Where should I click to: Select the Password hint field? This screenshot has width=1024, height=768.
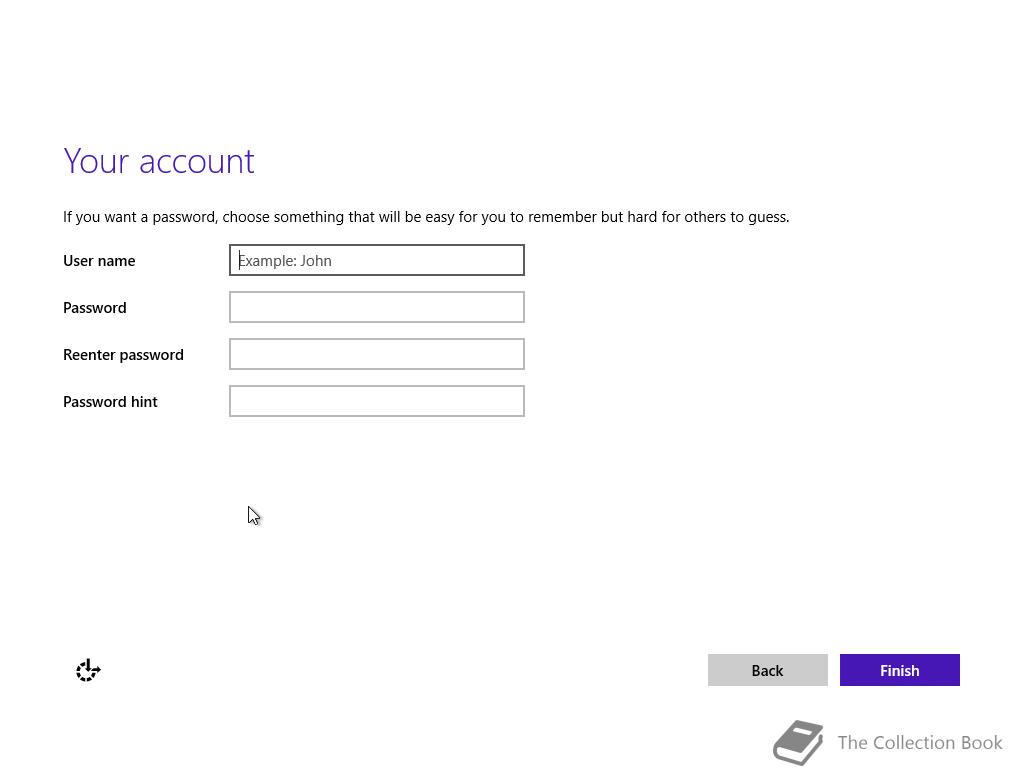[x=377, y=401]
